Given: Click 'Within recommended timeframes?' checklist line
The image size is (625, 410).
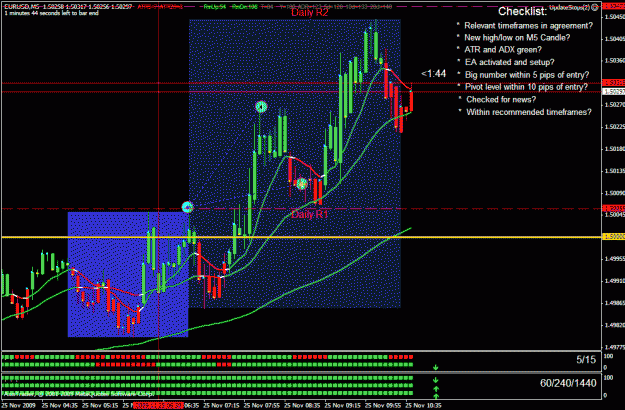Looking at the screenshot, I should (529, 112).
